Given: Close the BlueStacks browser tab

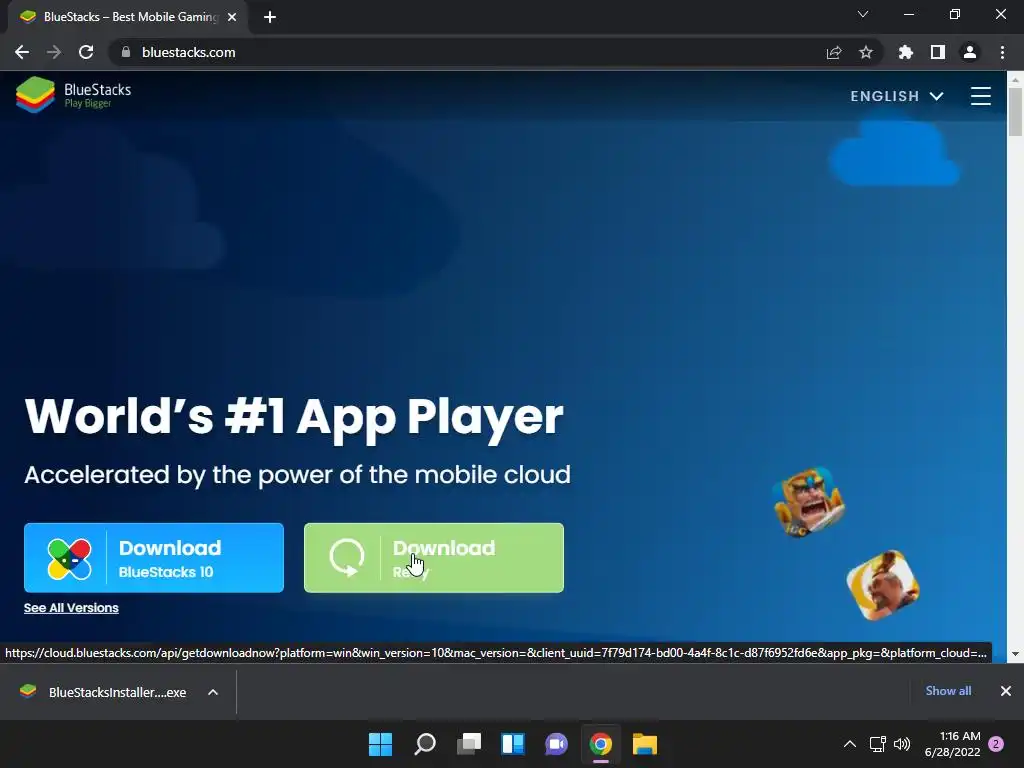Looking at the screenshot, I should point(232,17).
